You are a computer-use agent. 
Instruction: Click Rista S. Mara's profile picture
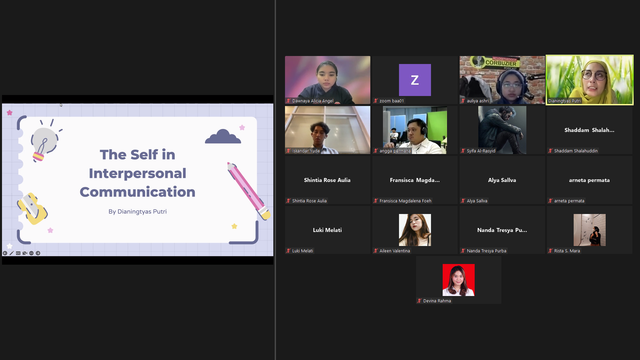click(589, 230)
